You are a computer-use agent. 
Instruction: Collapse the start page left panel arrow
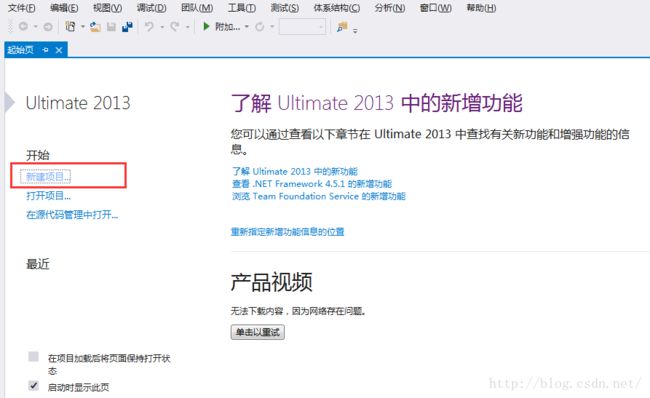point(10,102)
